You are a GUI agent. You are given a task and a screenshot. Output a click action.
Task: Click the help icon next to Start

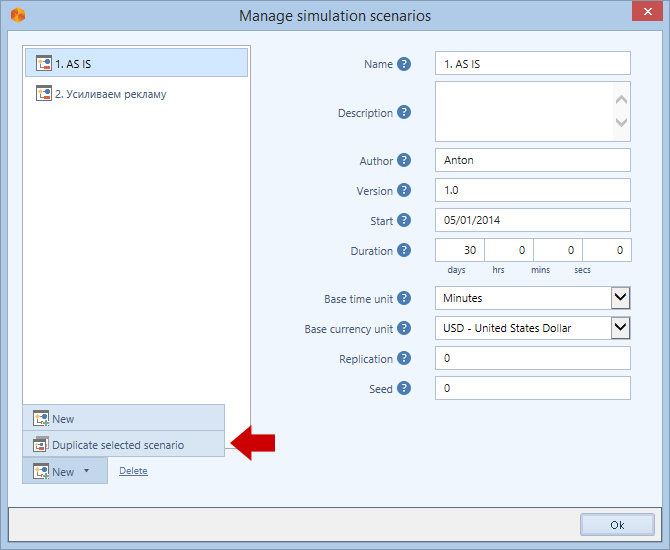[404, 220]
